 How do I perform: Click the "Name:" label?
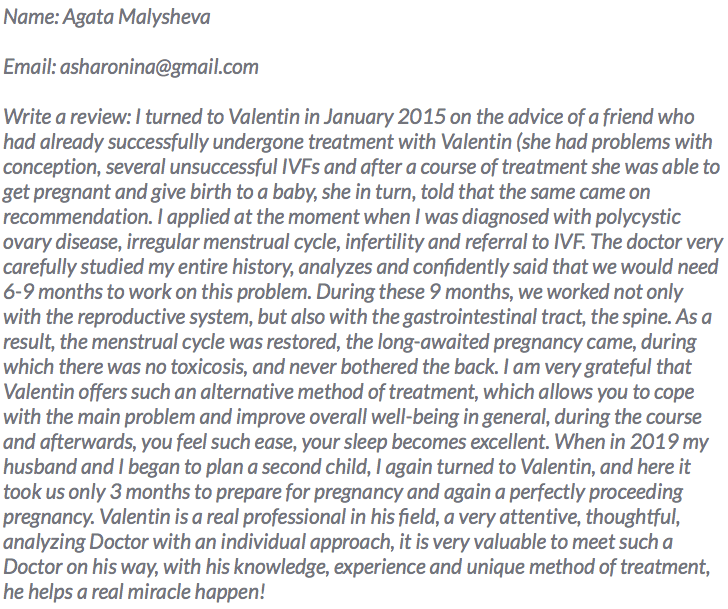coord(29,18)
